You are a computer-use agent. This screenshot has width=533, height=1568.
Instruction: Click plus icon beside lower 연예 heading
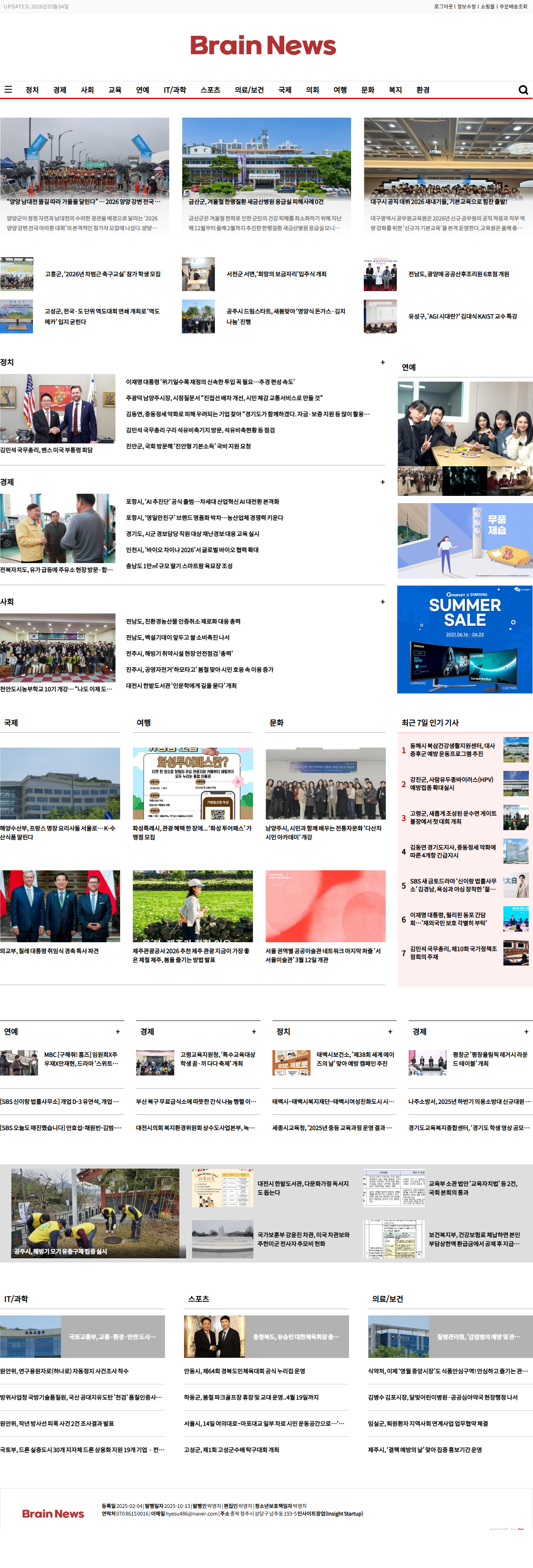(118, 1032)
